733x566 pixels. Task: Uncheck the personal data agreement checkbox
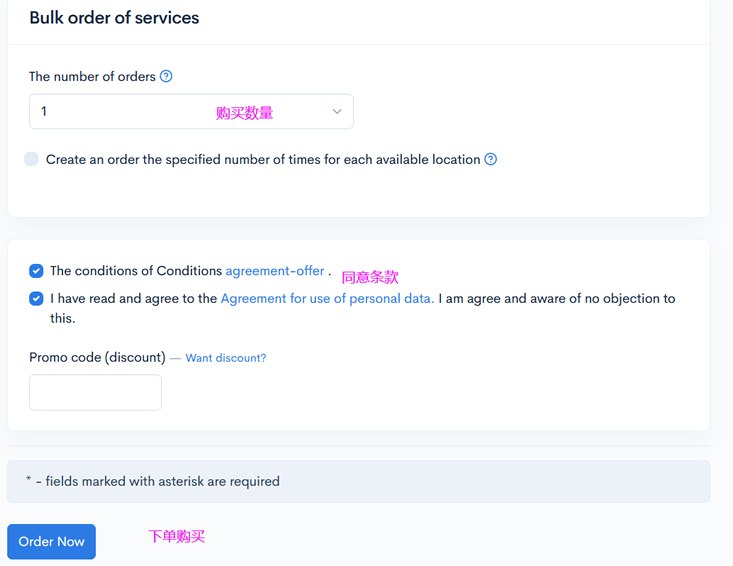[36, 298]
